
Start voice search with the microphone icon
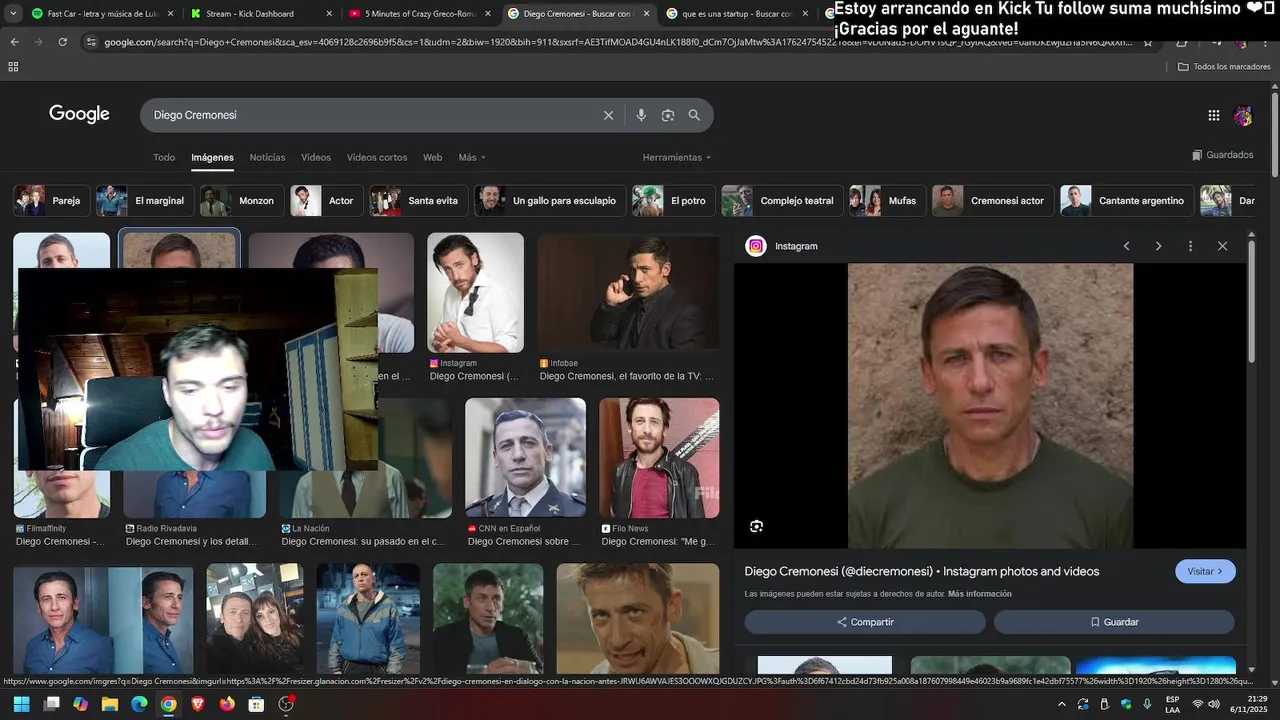pos(641,115)
